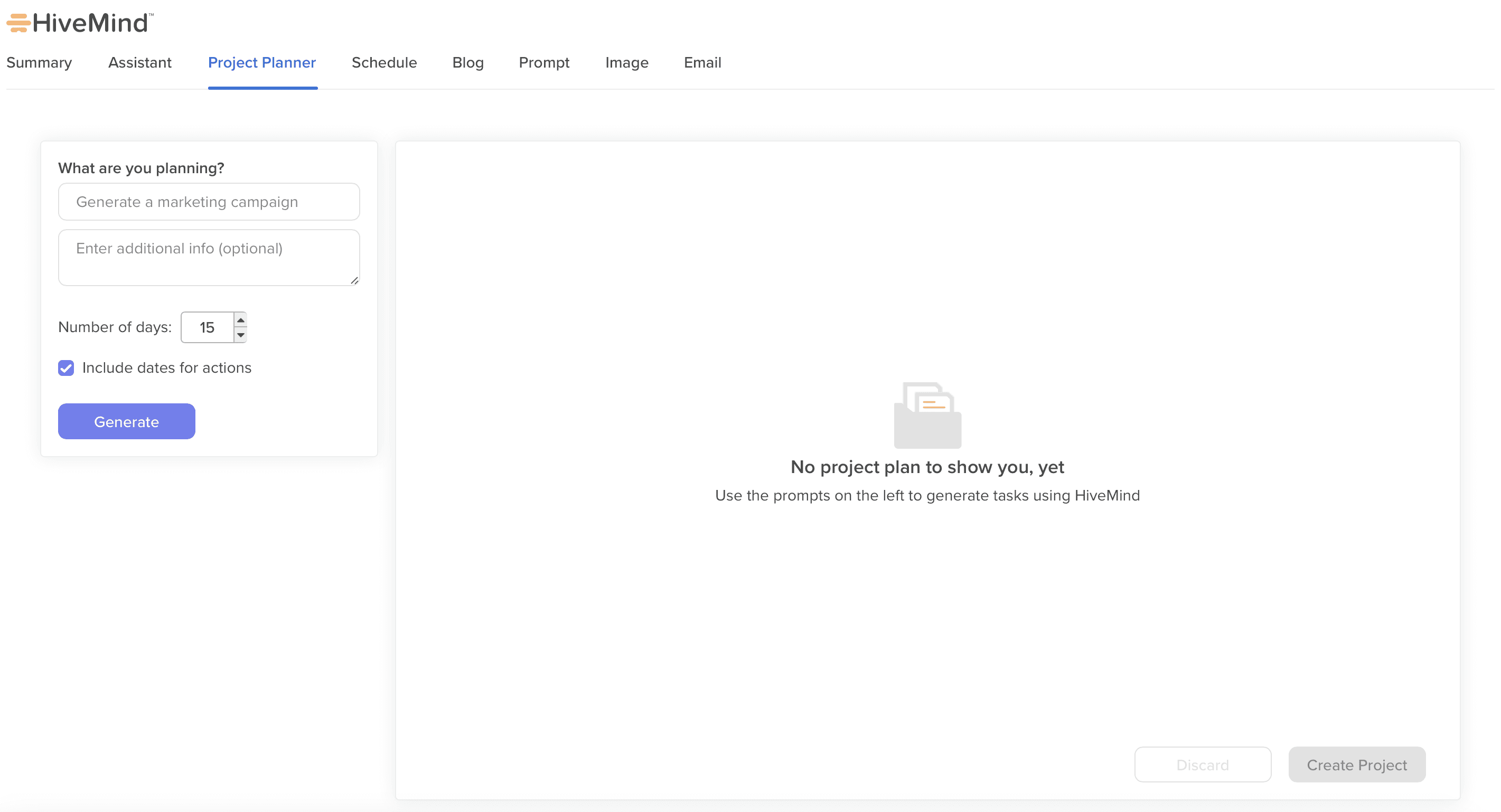Image resolution: width=1501 pixels, height=812 pixels.
Task: Open the Image tab
Action: point(627,63)
